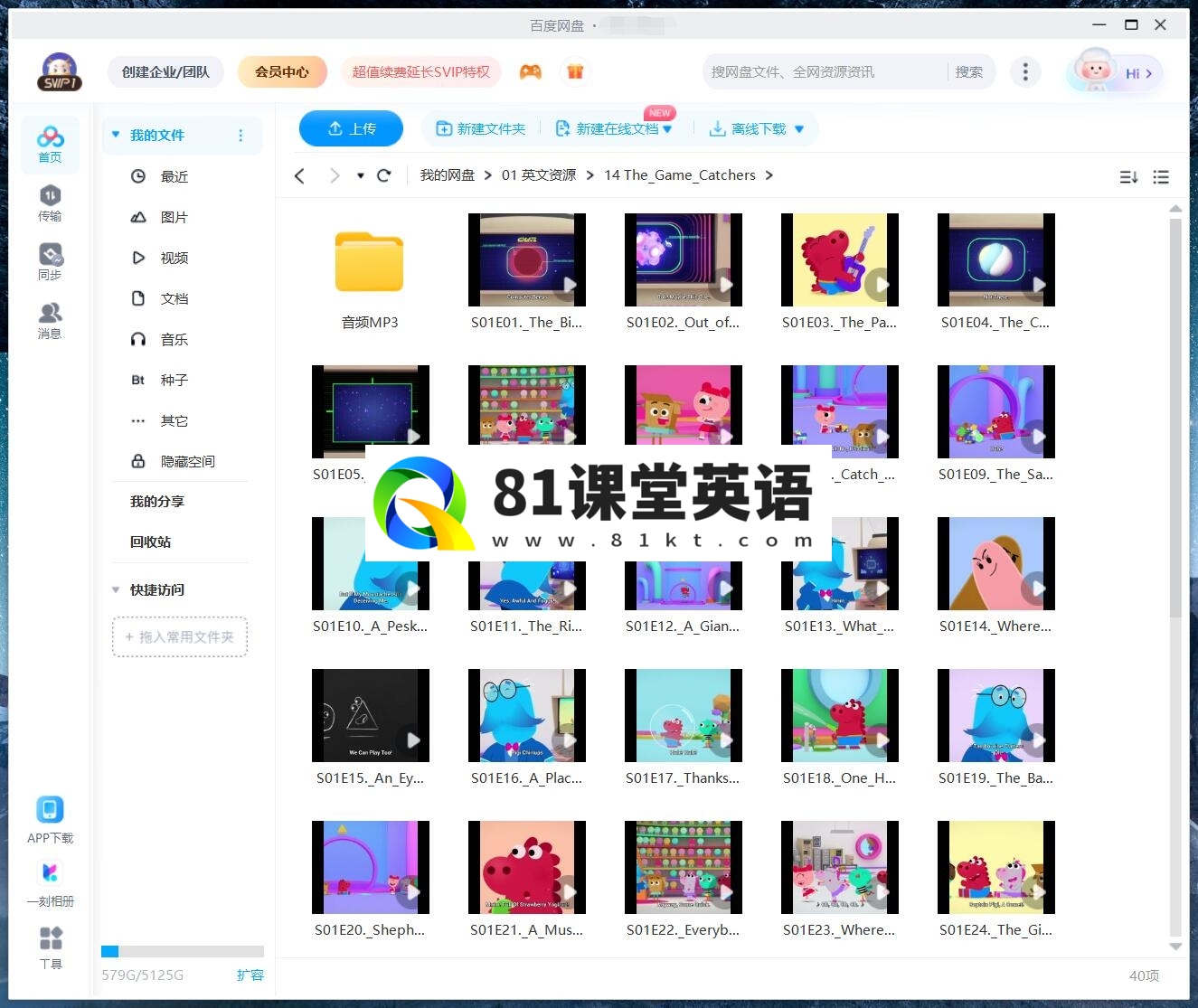Viewport: 1198px width, 1008px height.
Task: Select S01E03._The_Pa video thumbnail
Action: 840,260
